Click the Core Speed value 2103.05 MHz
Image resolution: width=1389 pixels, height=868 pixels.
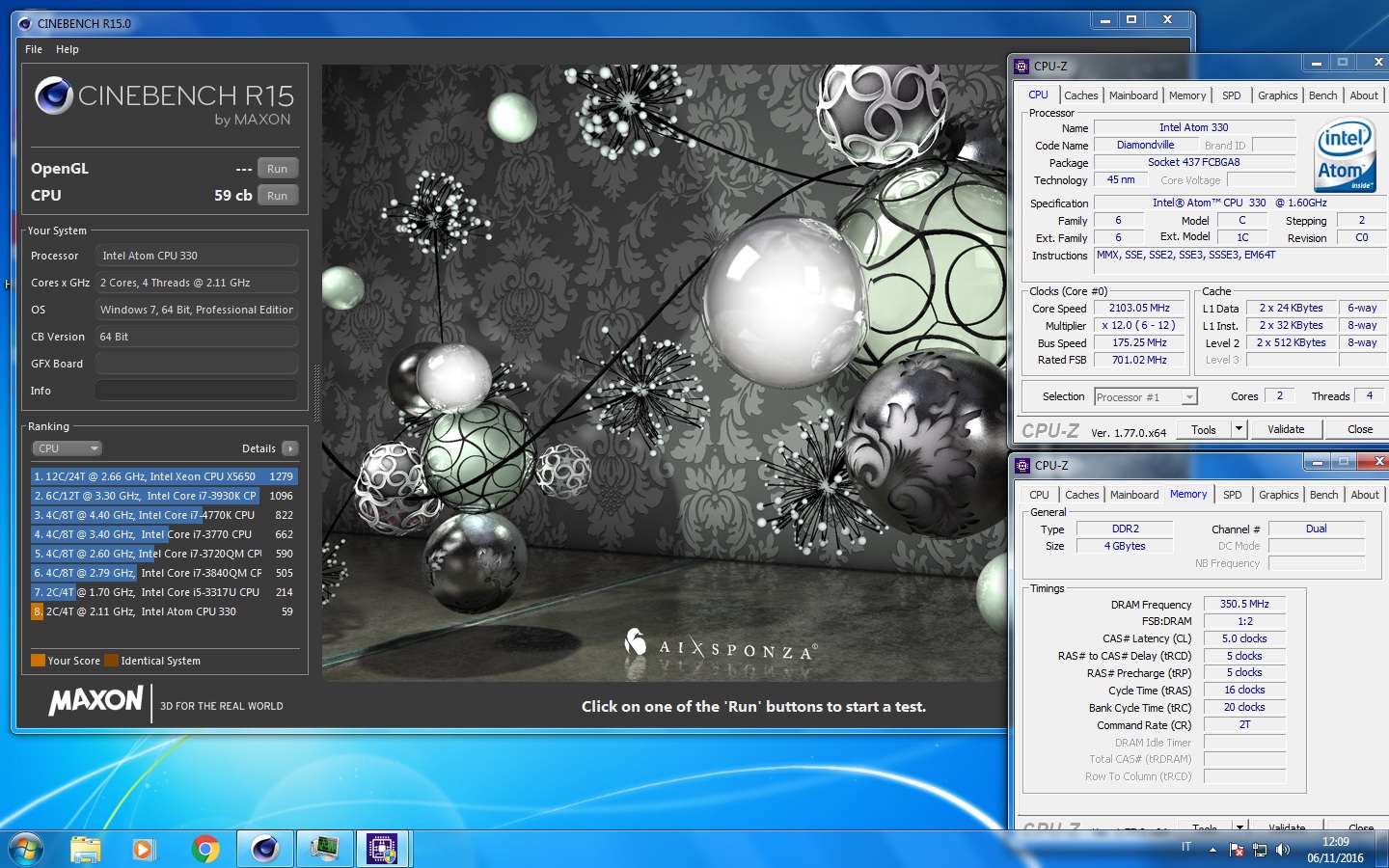[1139, 309]
